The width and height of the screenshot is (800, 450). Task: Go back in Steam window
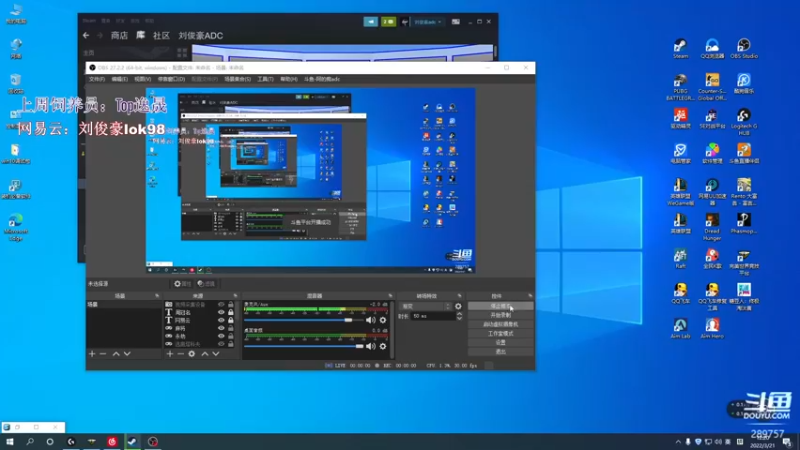click(86, 35)
